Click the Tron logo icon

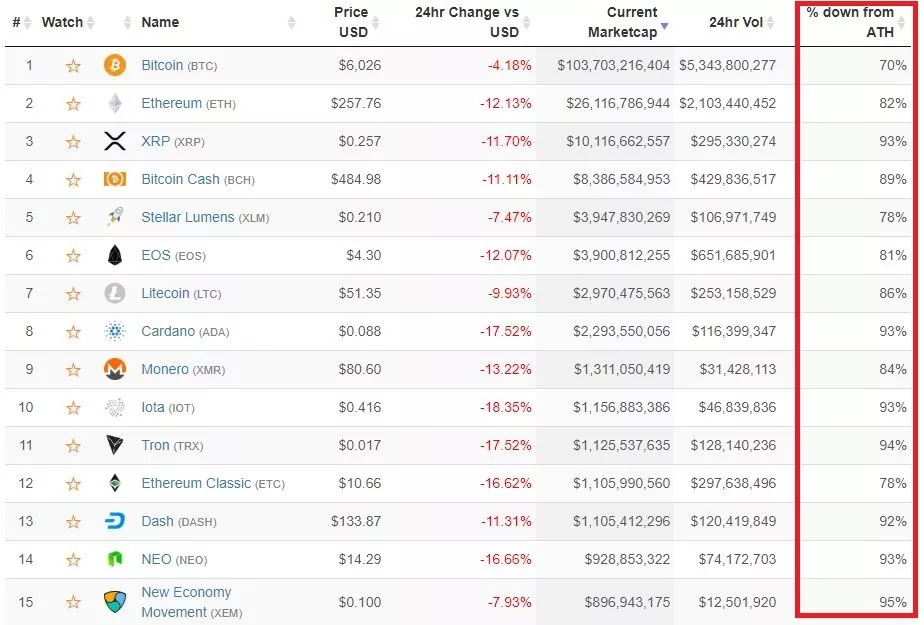(115, 446)
